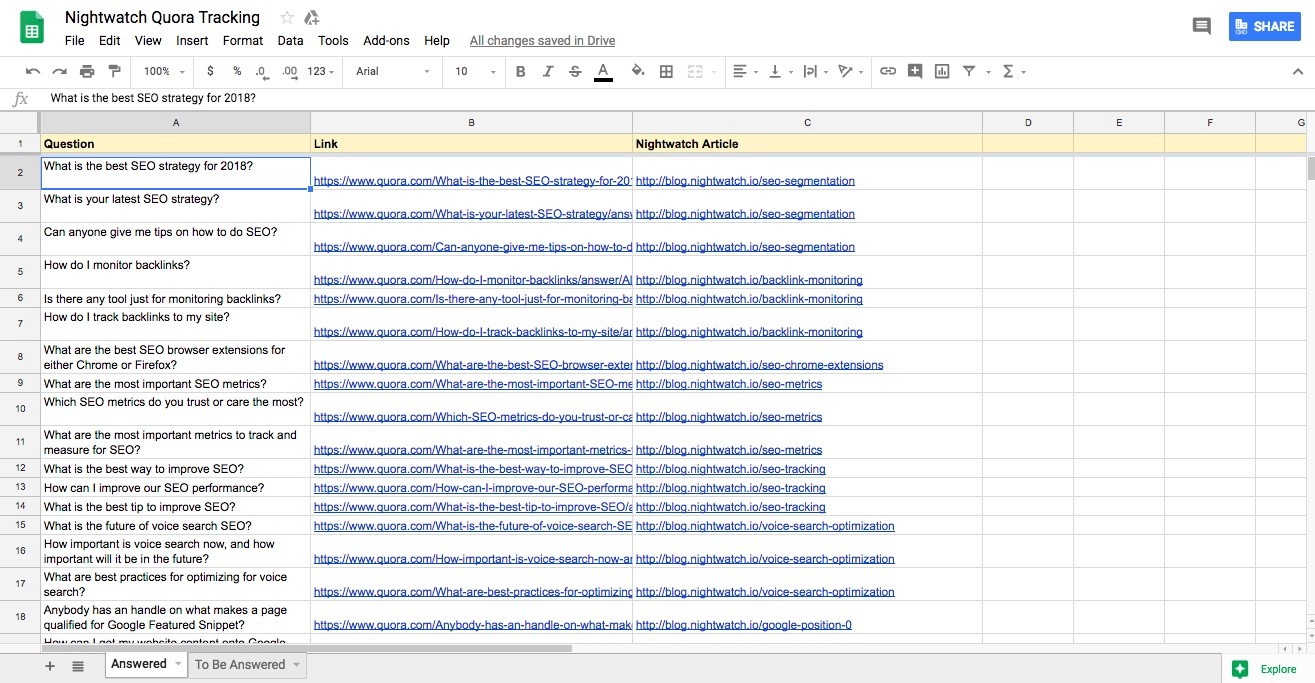Click the Insert chart icon

click(x=941, y=71)
